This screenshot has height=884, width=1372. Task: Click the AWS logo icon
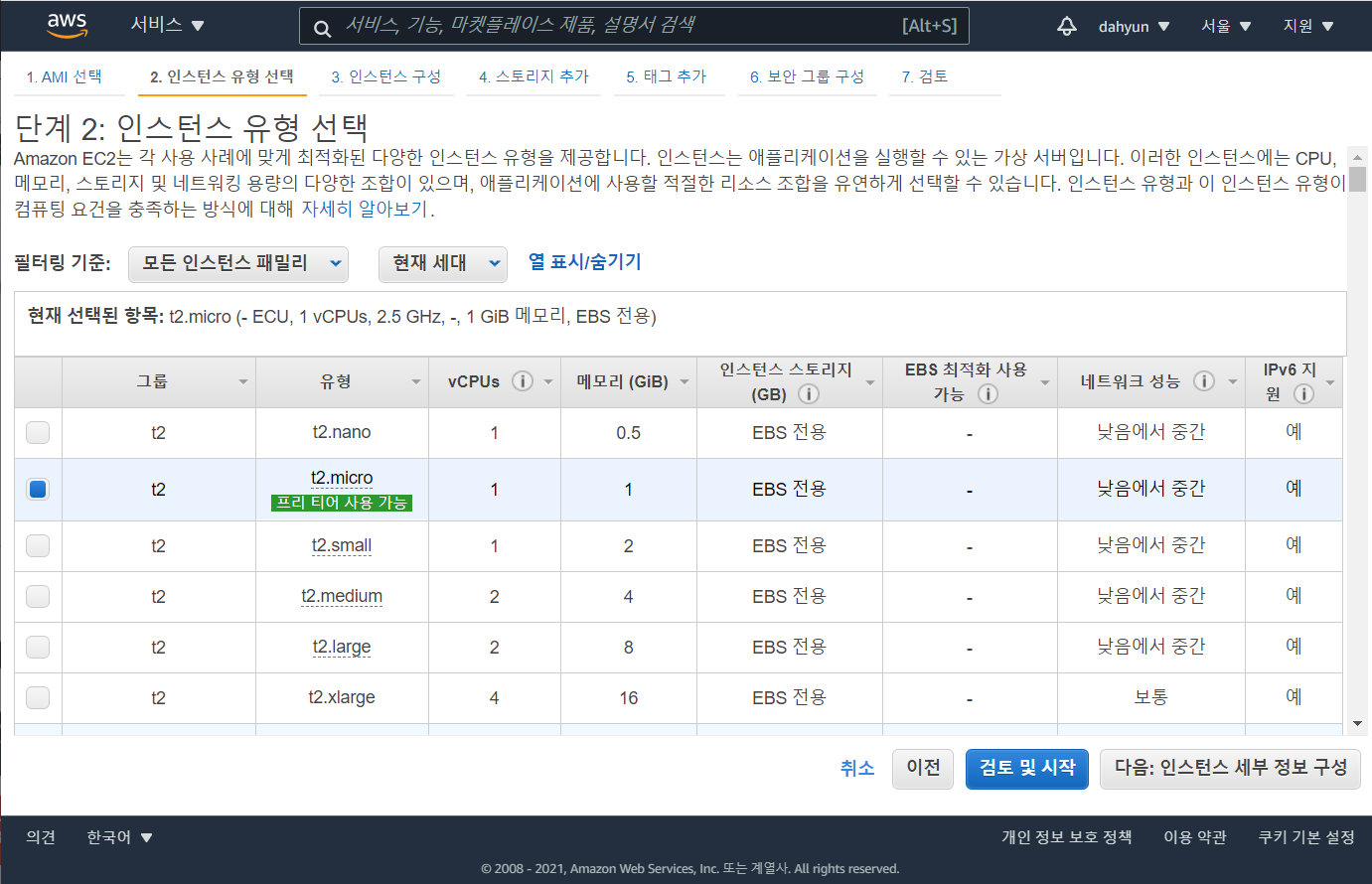coord(67,26)
